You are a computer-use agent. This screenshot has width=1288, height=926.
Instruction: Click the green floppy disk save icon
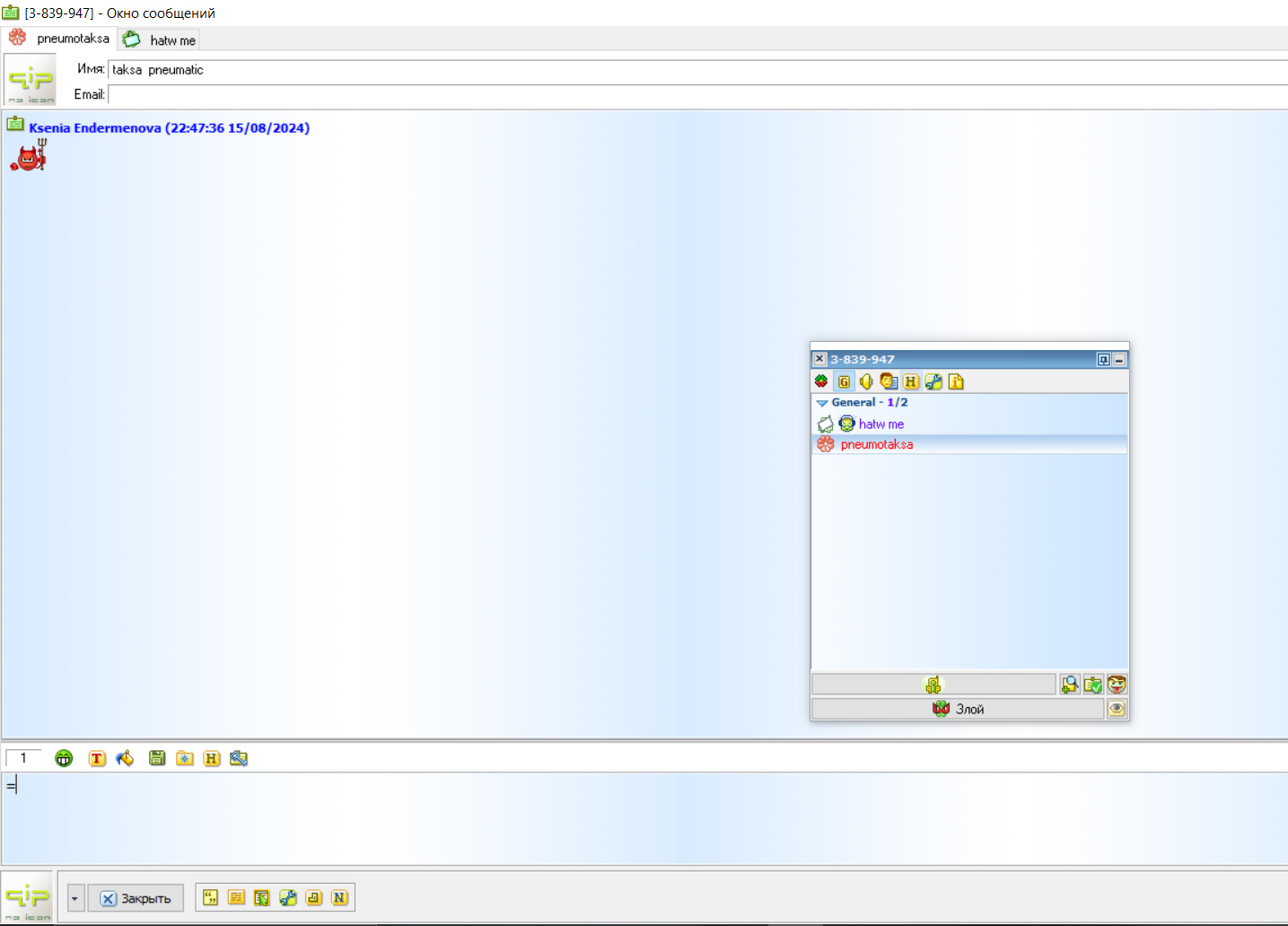click(x=157, y=758)
